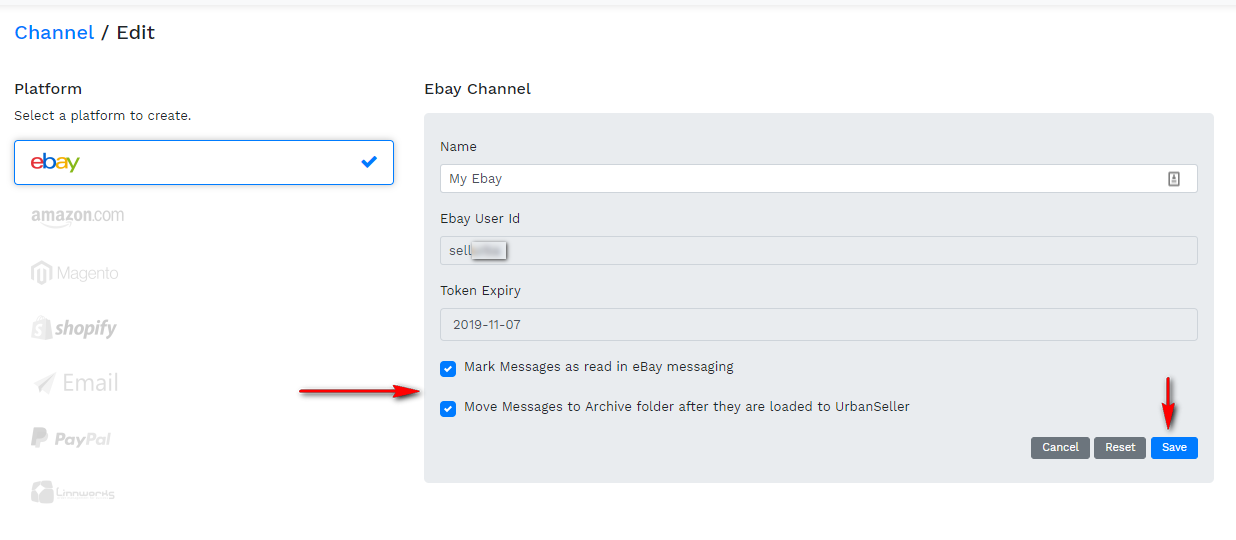Click the Token Expiry date field
Viewport: 1236px width, 540px height.
[x=818, y=325]
